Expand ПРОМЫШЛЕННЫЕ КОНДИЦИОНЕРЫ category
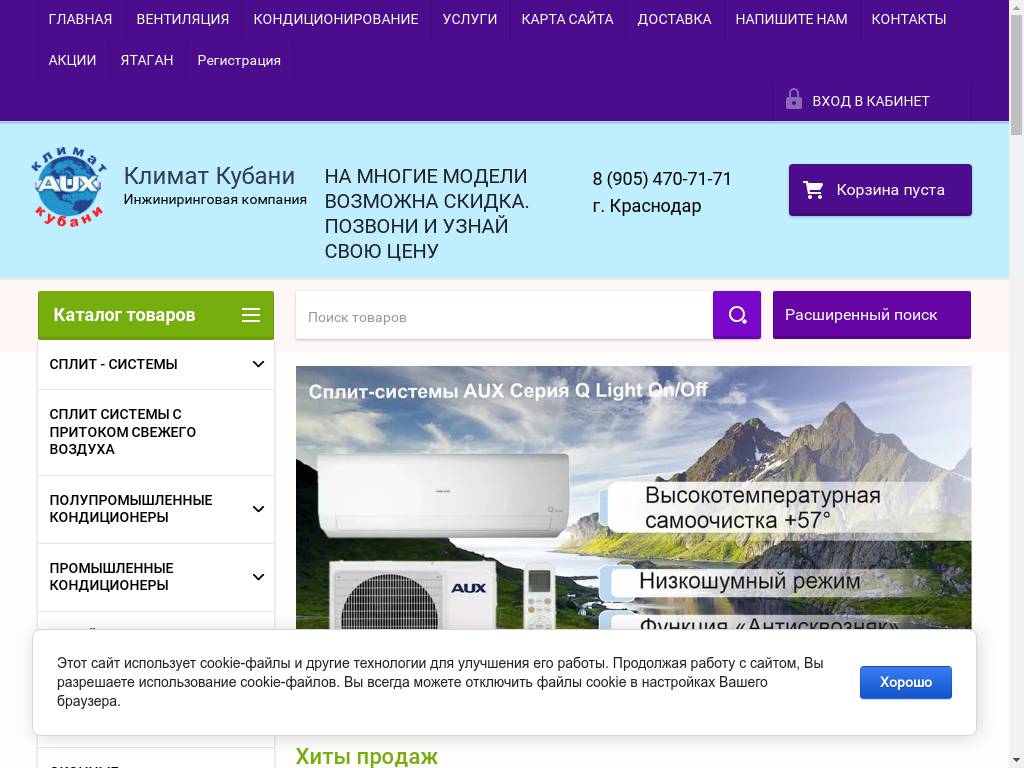Image resolution: width=1024 pixels, height=768 pixels. pyautogui.click(x=258, y=576)
